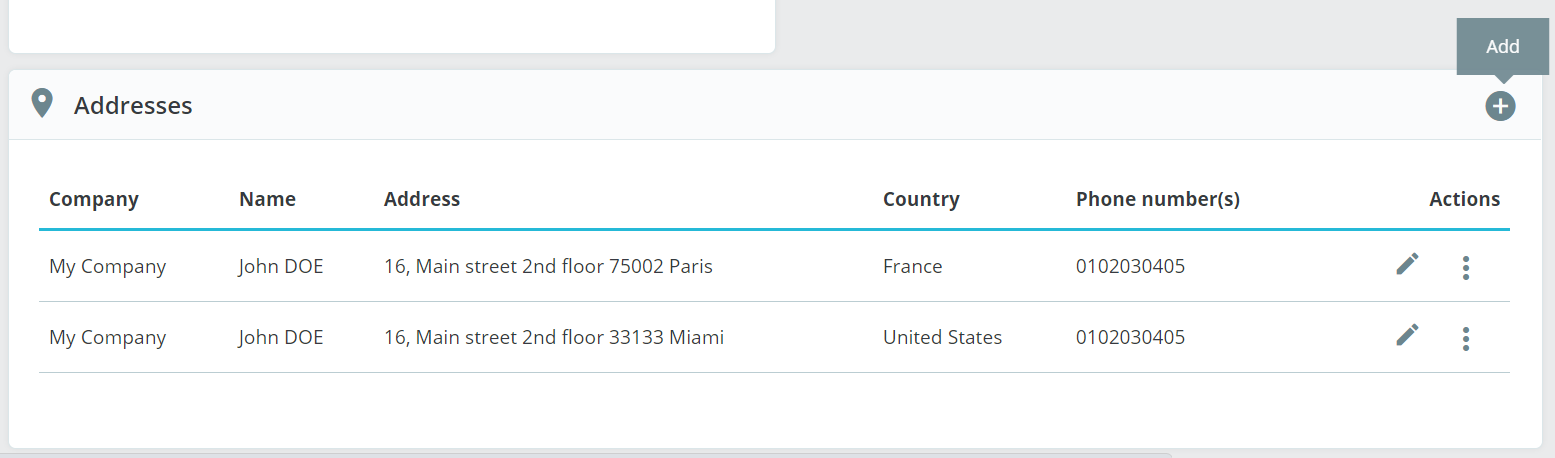Select the 75002 Paris address text
This screenshot has width=1555, height=458.
coord(548,267)
